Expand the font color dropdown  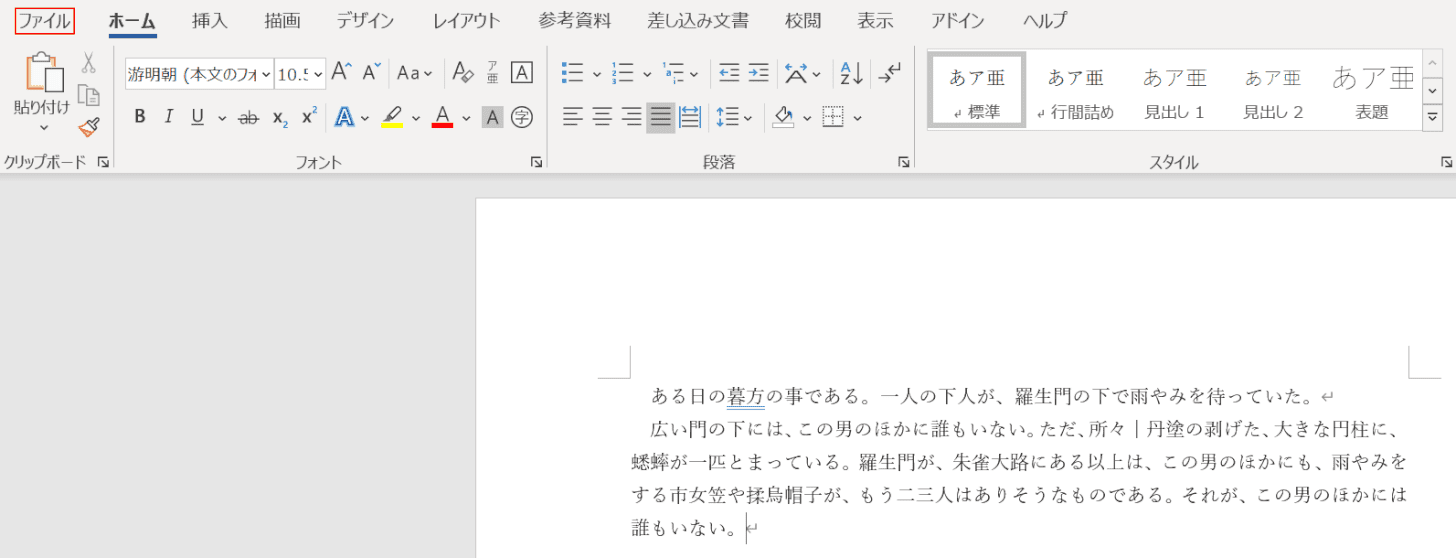coord(466,118)
